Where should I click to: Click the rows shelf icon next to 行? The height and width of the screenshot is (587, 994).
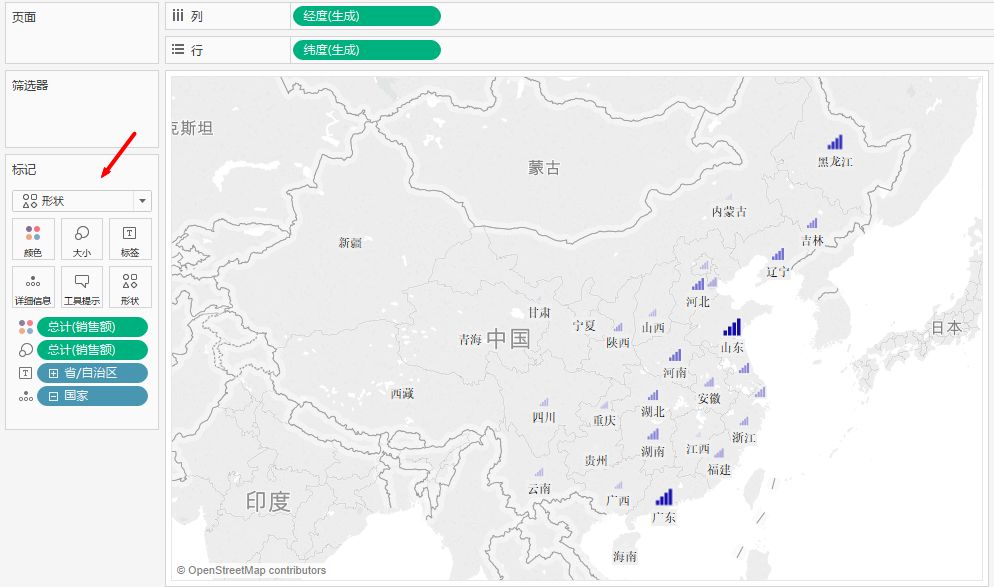(x=178, y=49)
